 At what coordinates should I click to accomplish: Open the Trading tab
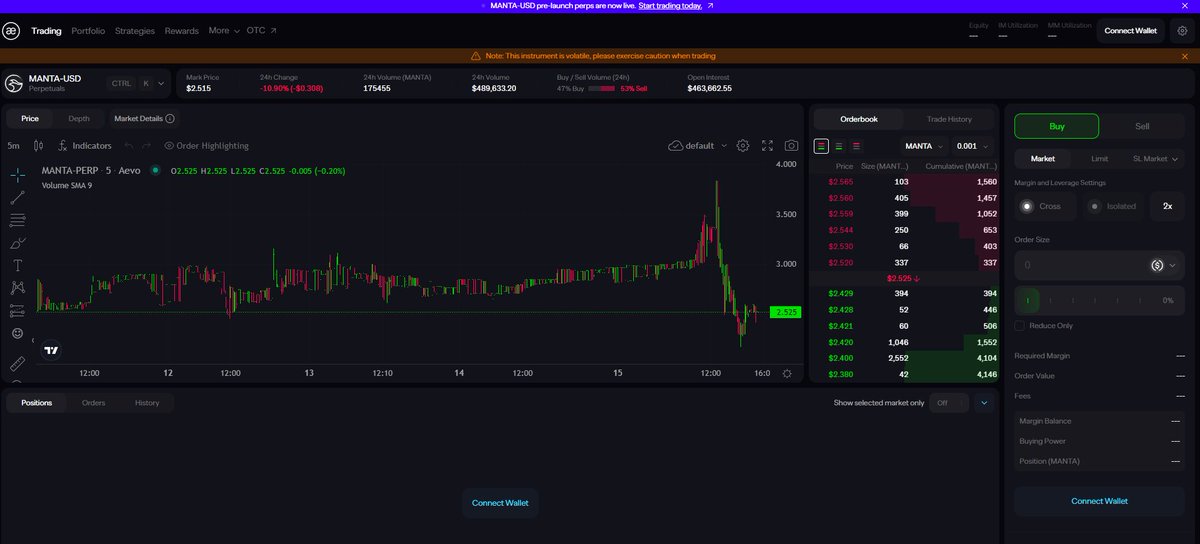(46, 31)
